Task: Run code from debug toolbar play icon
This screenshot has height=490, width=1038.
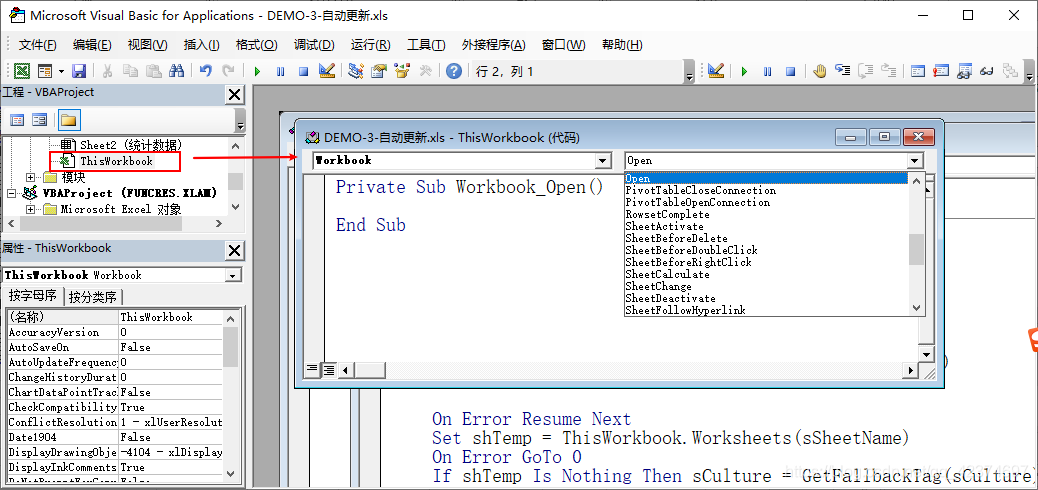Action: [744, 72]
